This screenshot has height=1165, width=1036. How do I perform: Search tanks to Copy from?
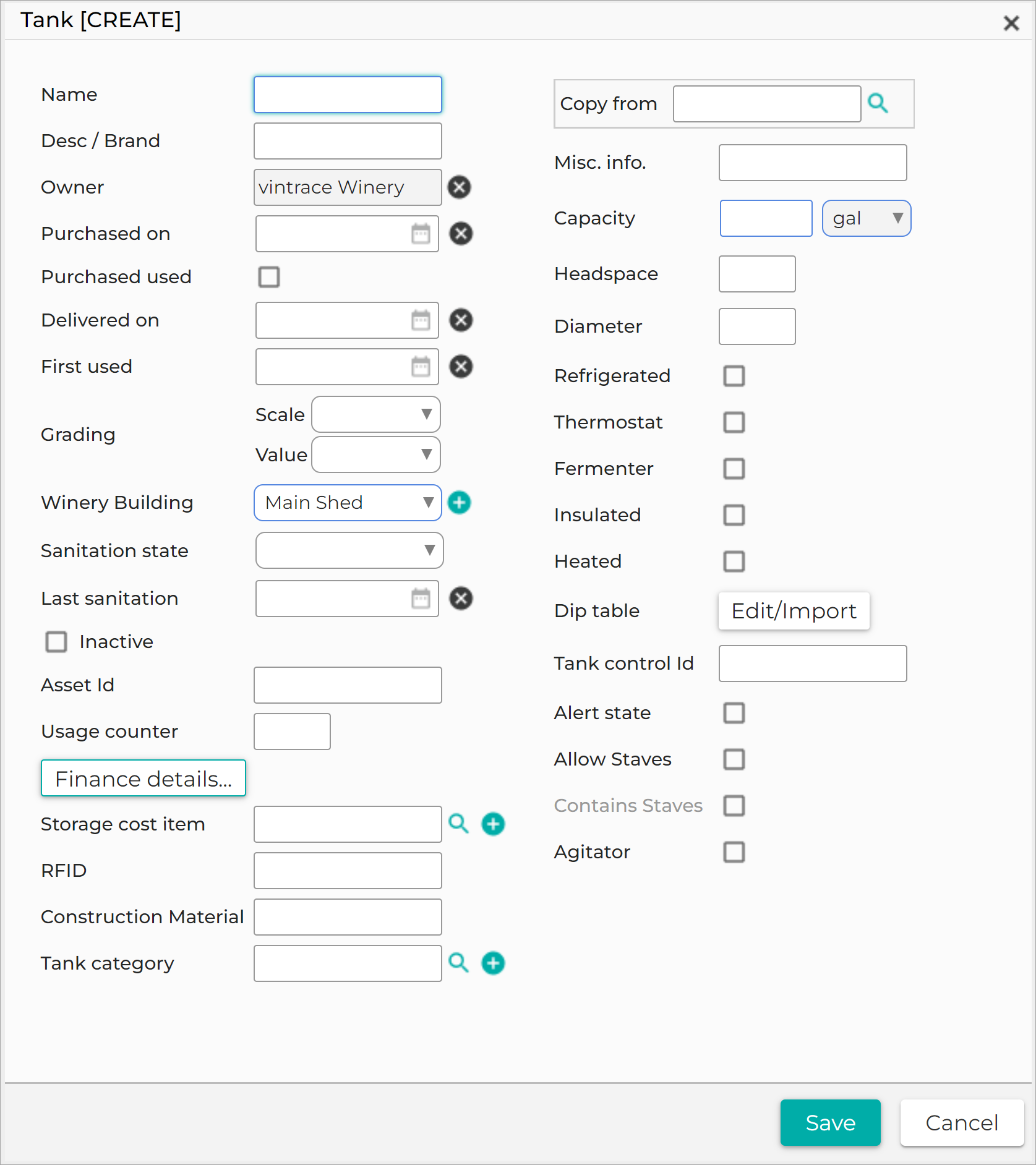(x=878, y=103)
